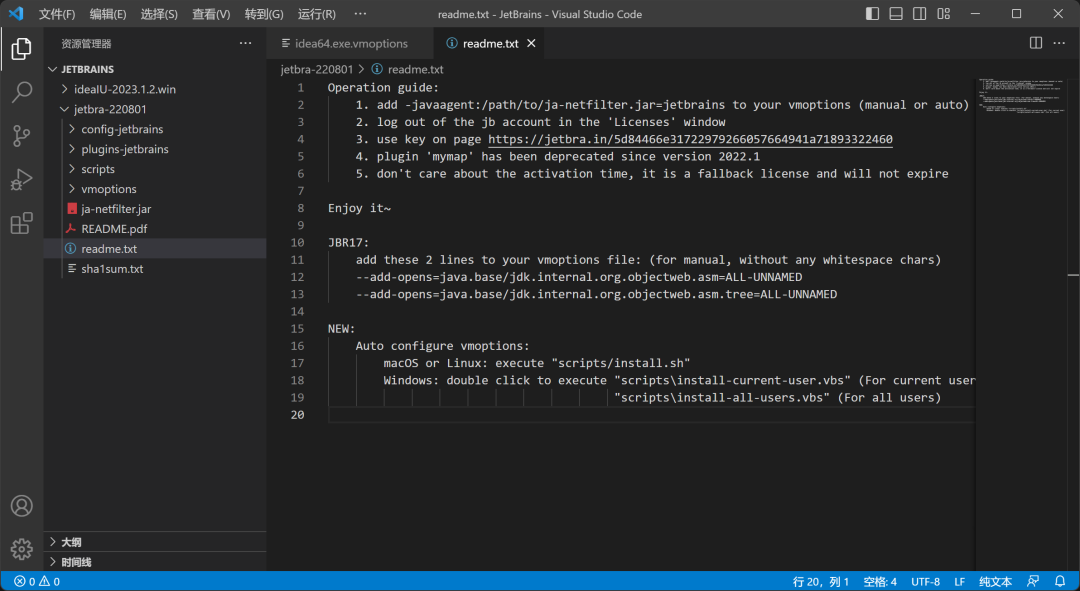The height and width of the screenshot is (591, 1080).
Task: Open the Explorer view in activity bar
Action: 21,49
